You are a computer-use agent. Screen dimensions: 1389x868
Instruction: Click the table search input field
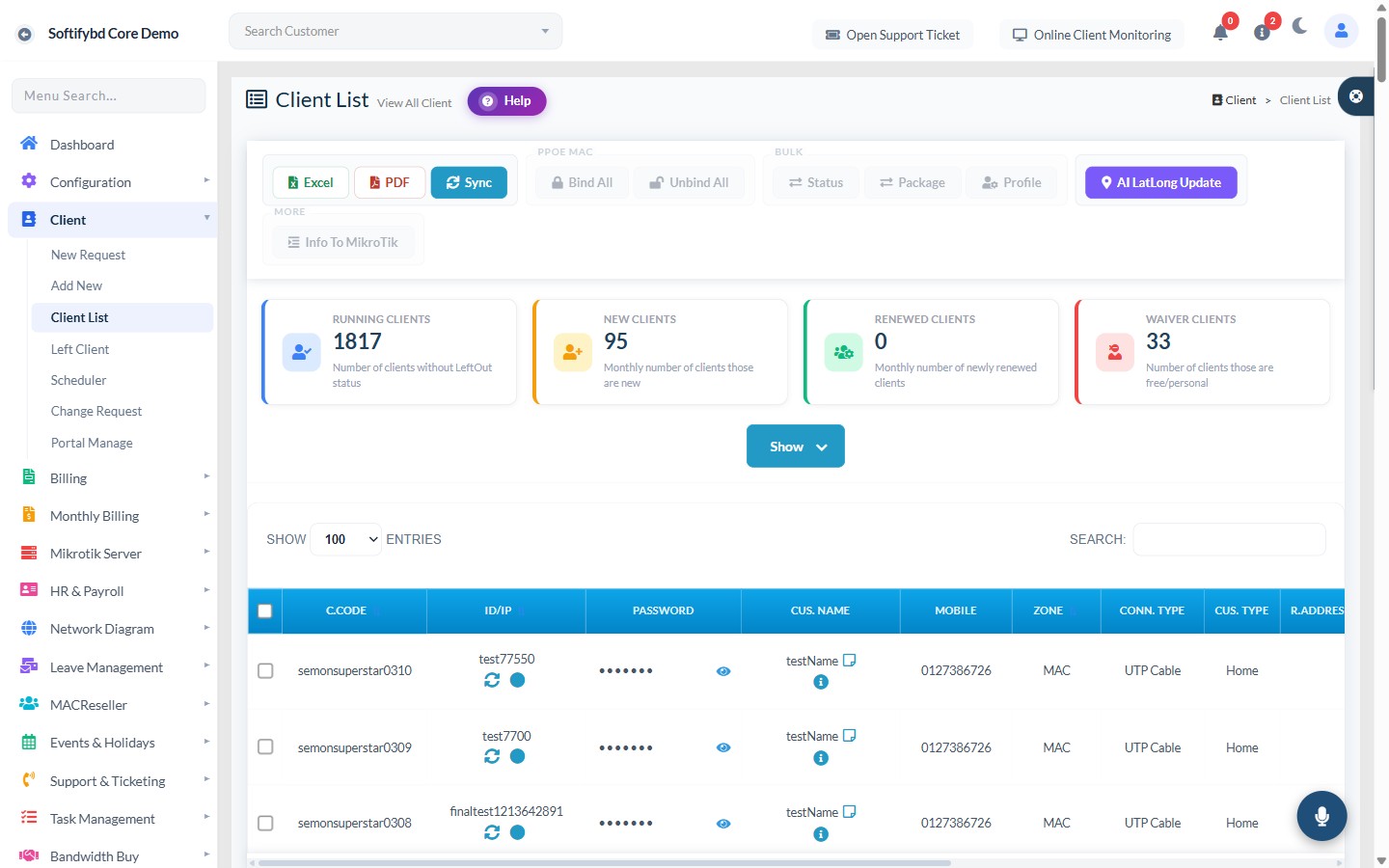coord(1229,539)
